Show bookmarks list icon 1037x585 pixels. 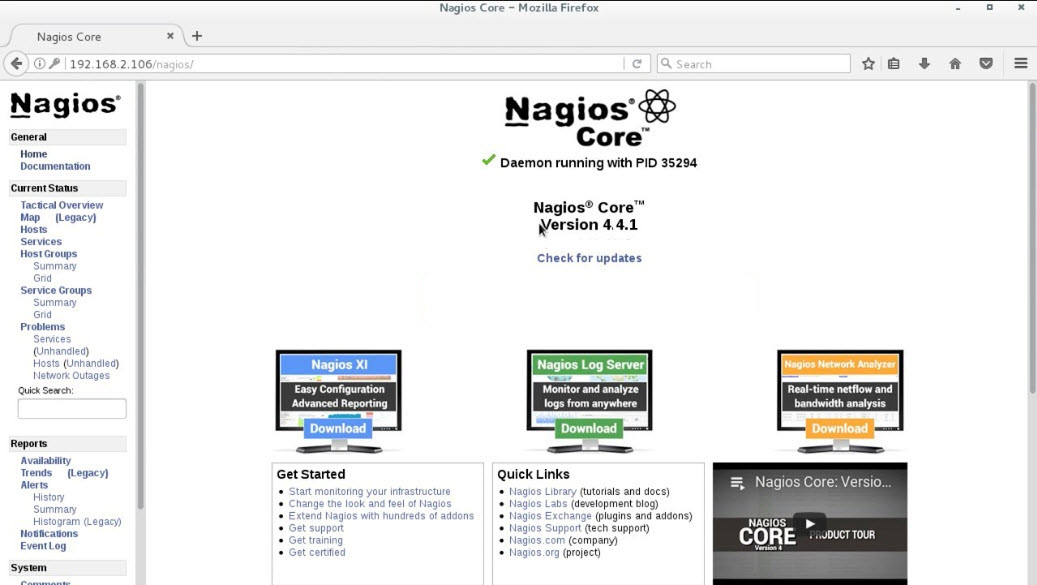893,63
